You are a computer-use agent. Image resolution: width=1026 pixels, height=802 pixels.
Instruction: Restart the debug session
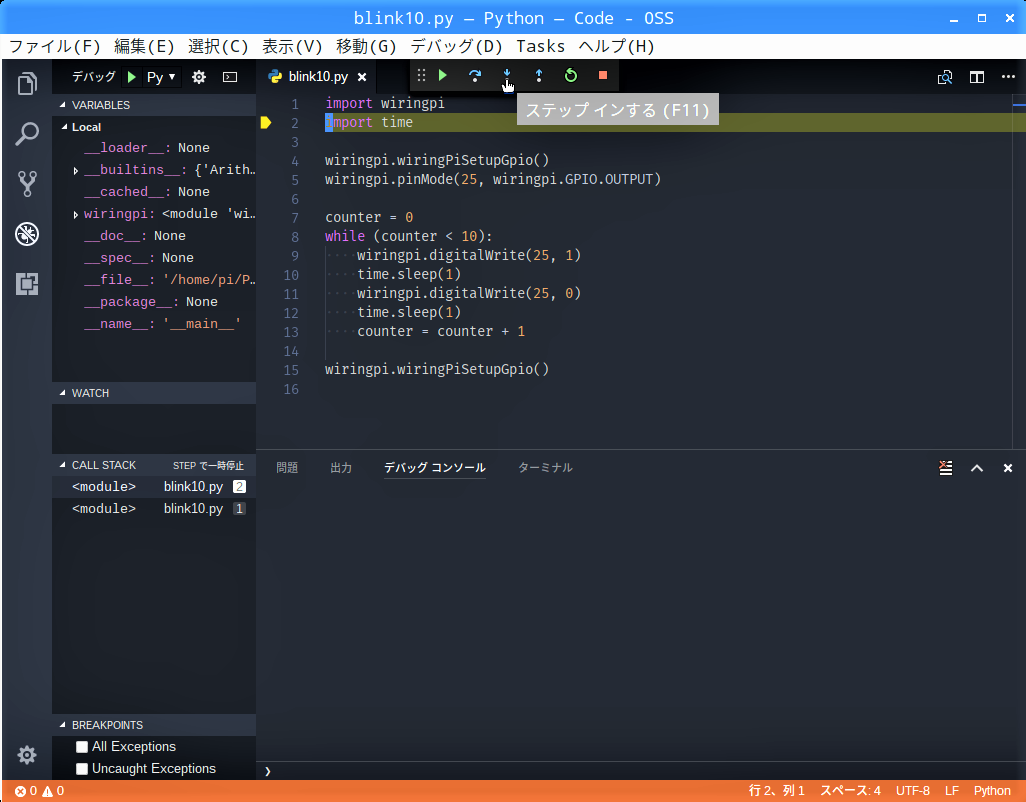point(571,76)
